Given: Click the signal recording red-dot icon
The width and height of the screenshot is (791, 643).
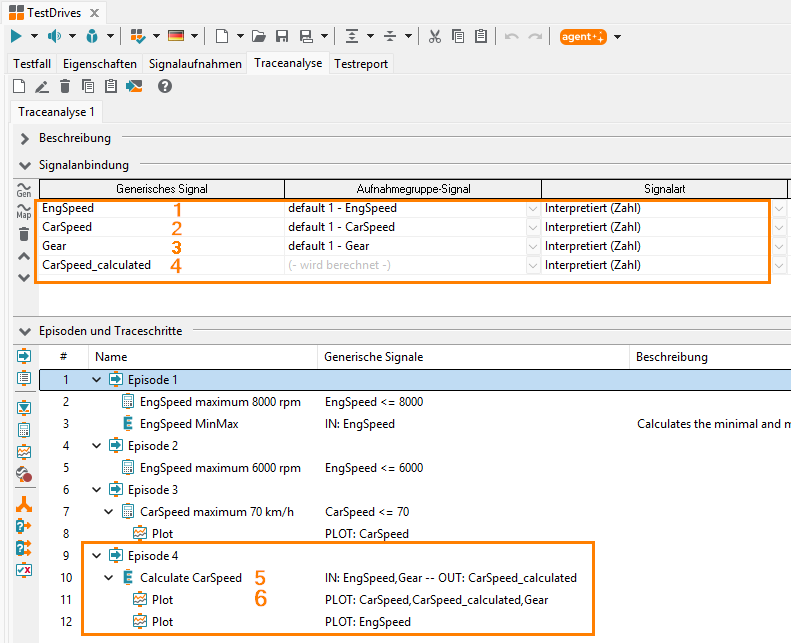Looking at the screenshot, I should [24, 474].
